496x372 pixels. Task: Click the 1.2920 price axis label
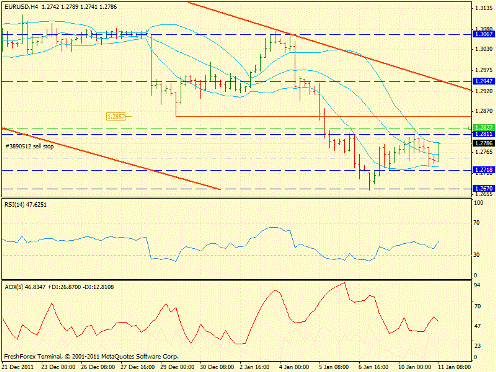[x=484, y=91]
